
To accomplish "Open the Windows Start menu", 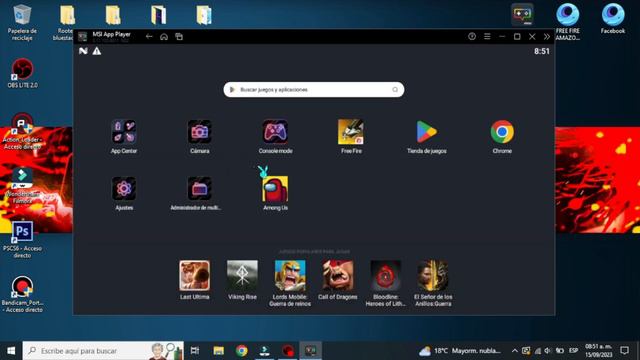I will pyautogui.click(x=11, y=351).
